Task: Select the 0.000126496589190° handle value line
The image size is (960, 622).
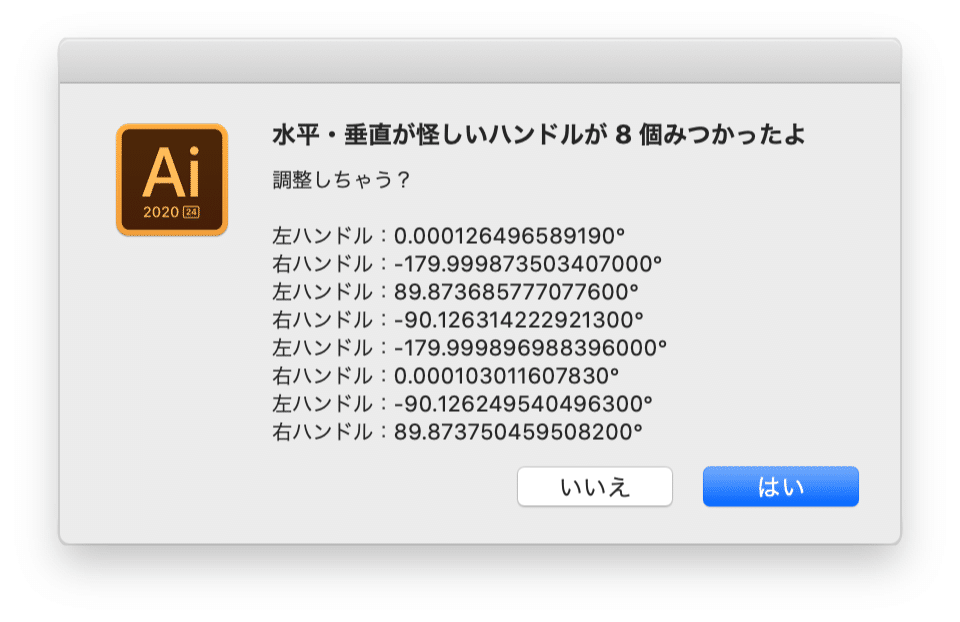Action: click(x=448, y=236)
